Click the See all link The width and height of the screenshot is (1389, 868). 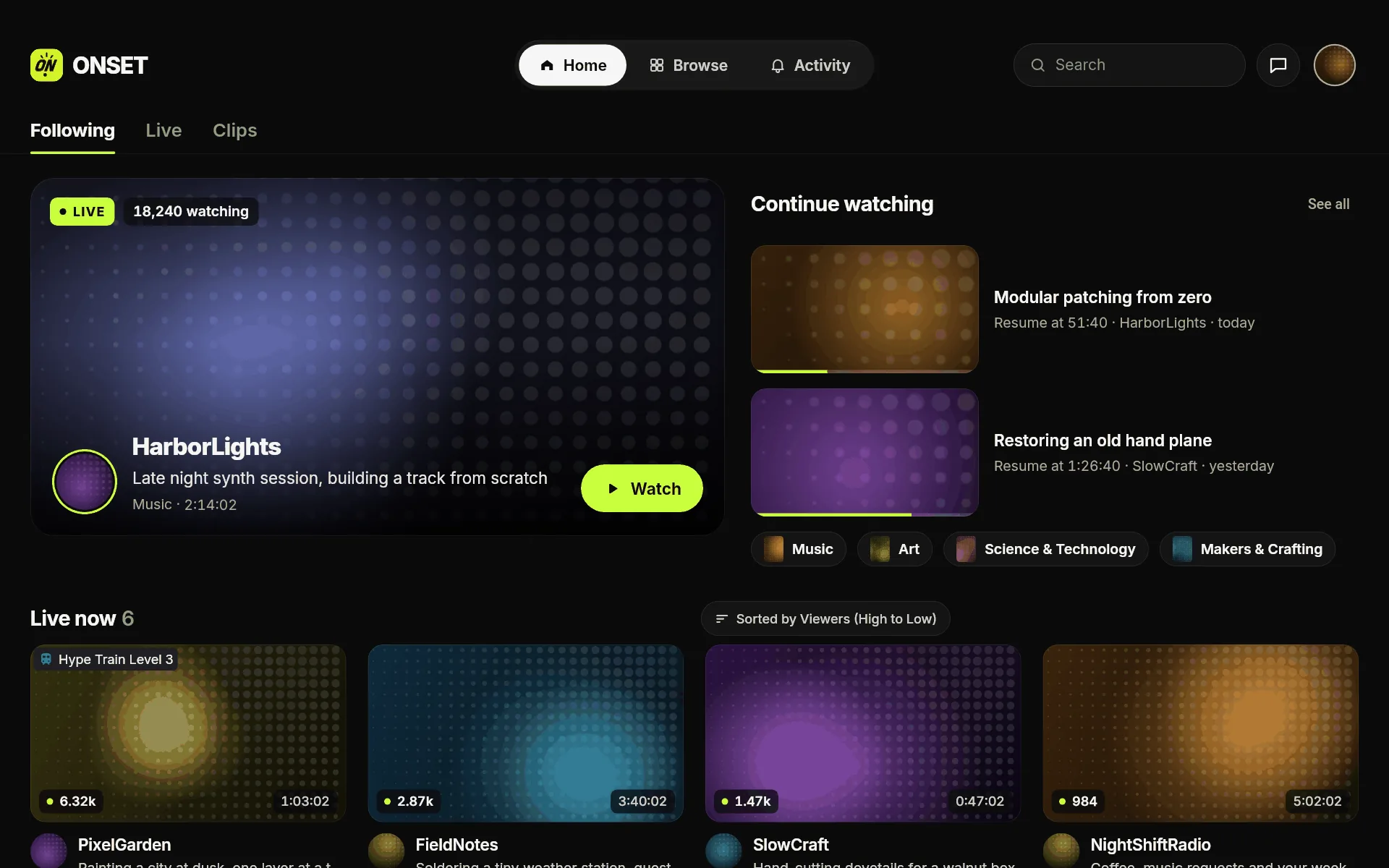coord(1328,205)
